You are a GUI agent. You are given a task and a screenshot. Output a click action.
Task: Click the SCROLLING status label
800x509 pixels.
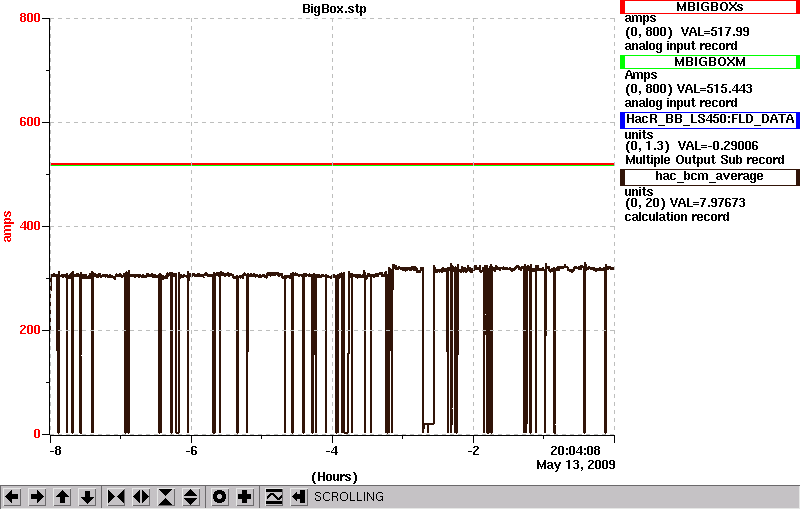348,497
